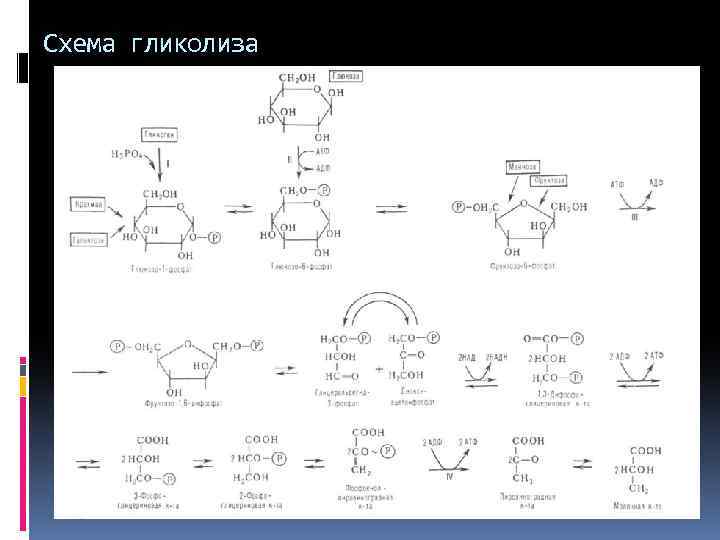Click the "3-Фосфоглицериновая к-та" caption
The width and height of the screenshot is (720, 540).
pos(149,501)
